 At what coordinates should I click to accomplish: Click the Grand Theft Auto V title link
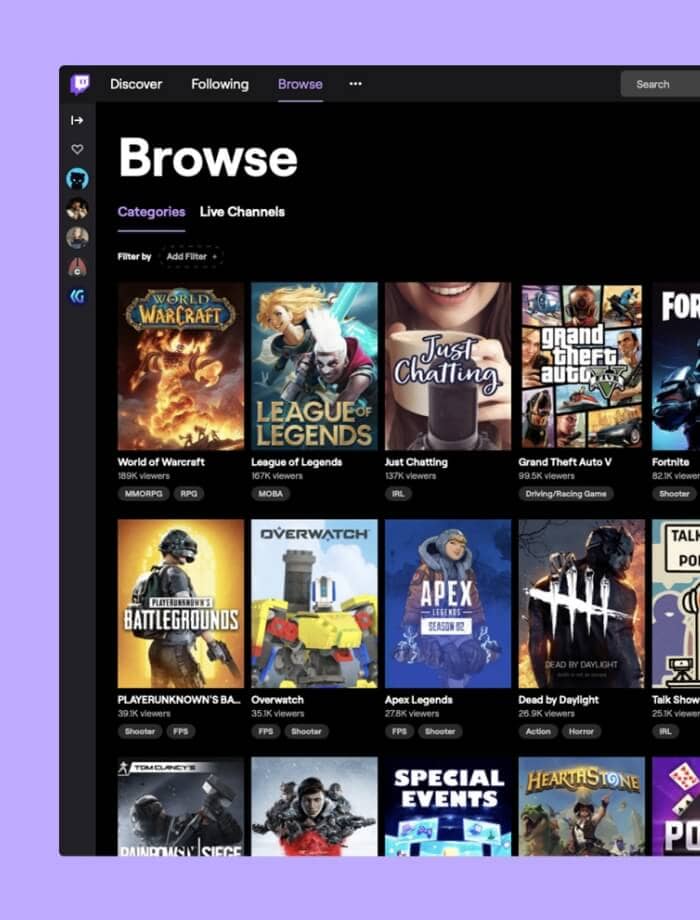pyautogui.click(x=565, y=462)
